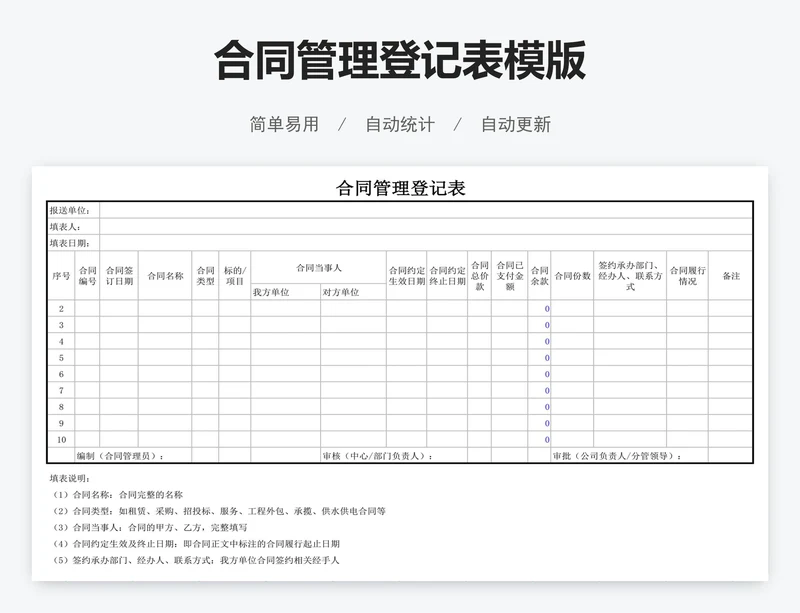Viewport: 800px width, 613px height.
Task: Click the 审核（中心/部门负责人） footer label
Action: (x=378, y=455)
